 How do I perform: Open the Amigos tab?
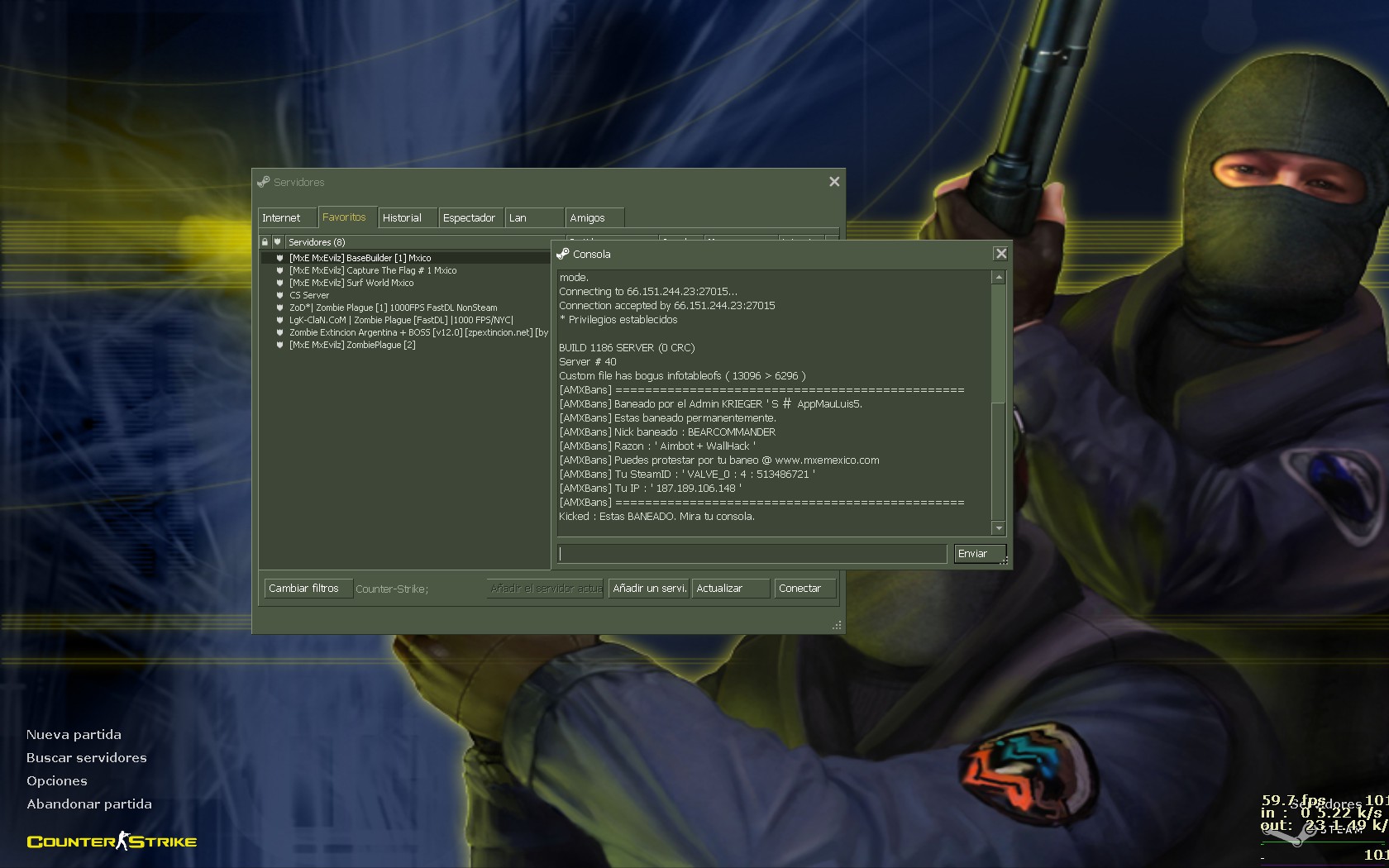[x=594, y=218]
